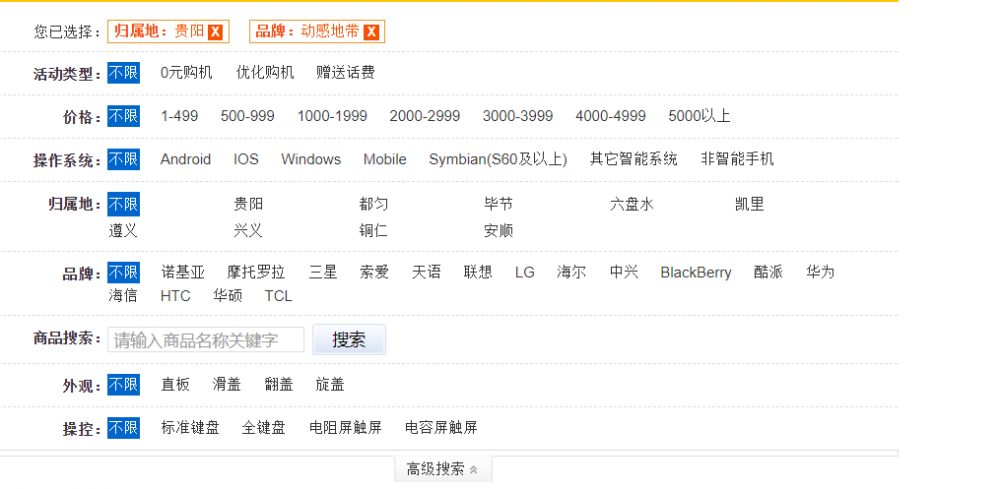Viewport: 1000px width, 489px height.
Task: Choose 标准键盘 control type
Action: (190, 428)
